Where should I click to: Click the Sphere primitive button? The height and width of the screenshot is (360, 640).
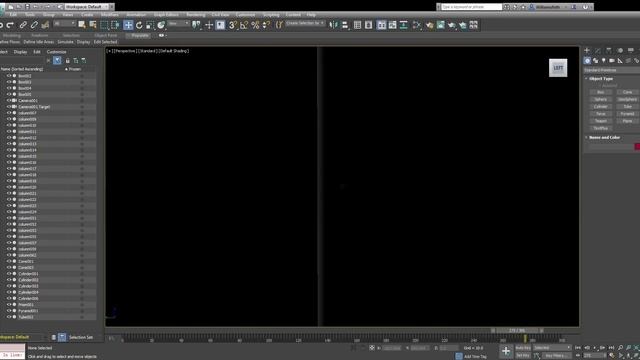point(600,100)
